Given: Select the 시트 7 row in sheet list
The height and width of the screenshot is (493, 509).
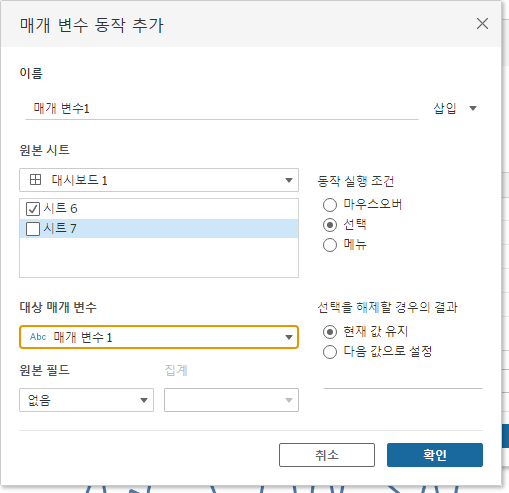Looking at the screenshot, I should point(159,229).
